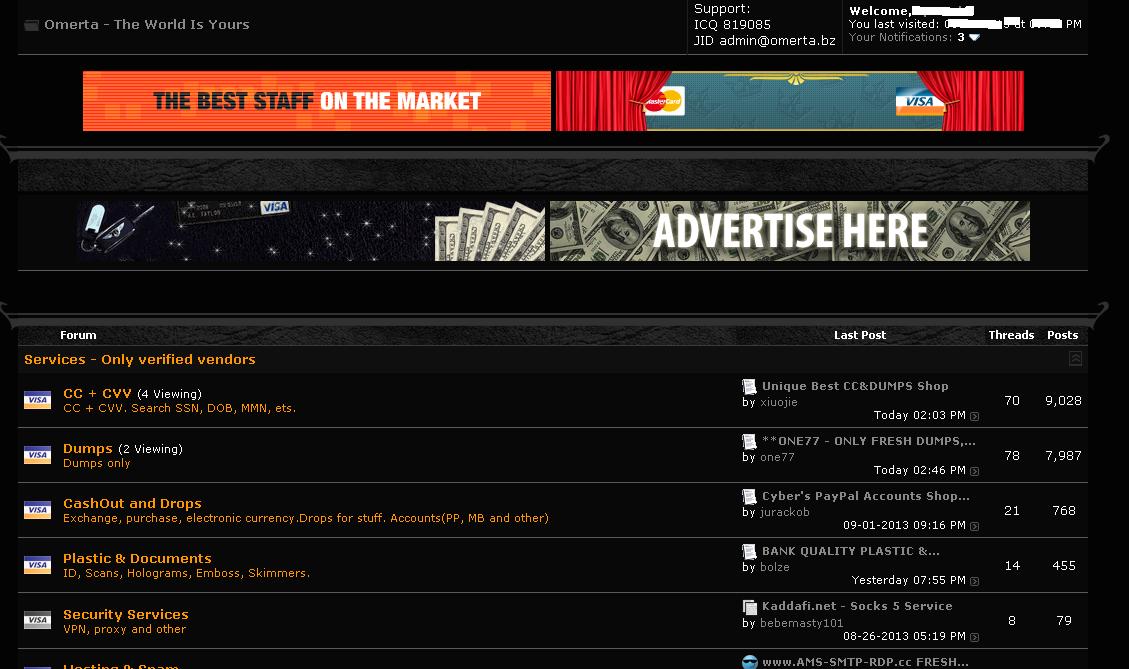Image resolution: width=1129 pixels, height=669 pixels.
Task: Open the Kaddafi.net - Socks 5 Service thread
Action: point(857,606)
